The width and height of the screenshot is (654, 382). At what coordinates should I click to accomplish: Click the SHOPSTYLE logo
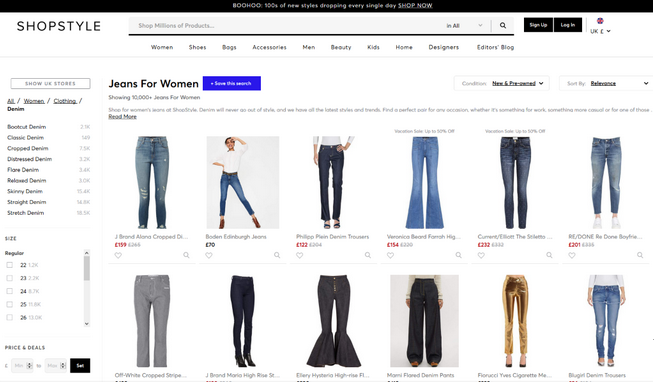(59, 26)
